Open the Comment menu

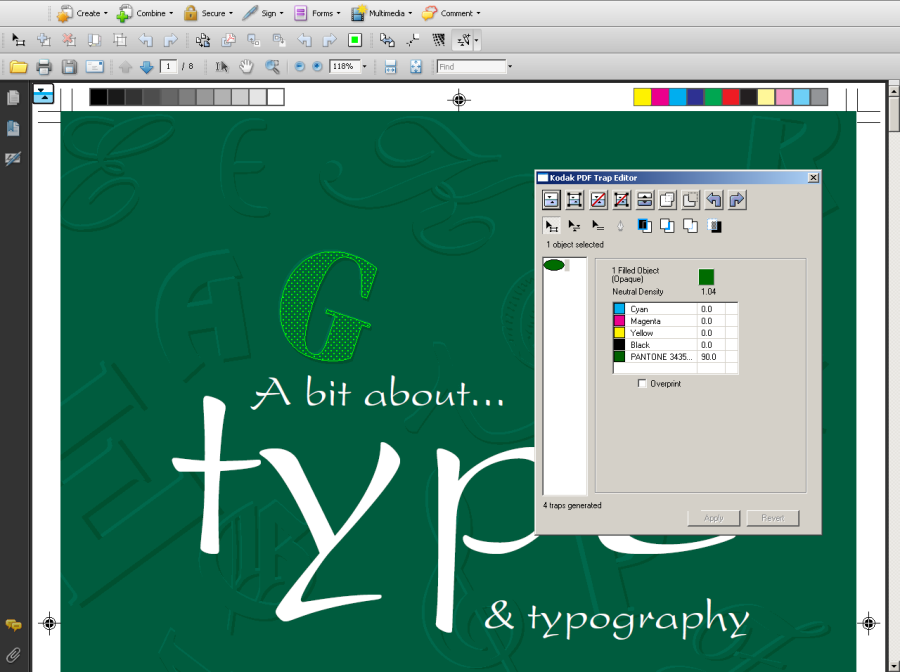(451, 13)
